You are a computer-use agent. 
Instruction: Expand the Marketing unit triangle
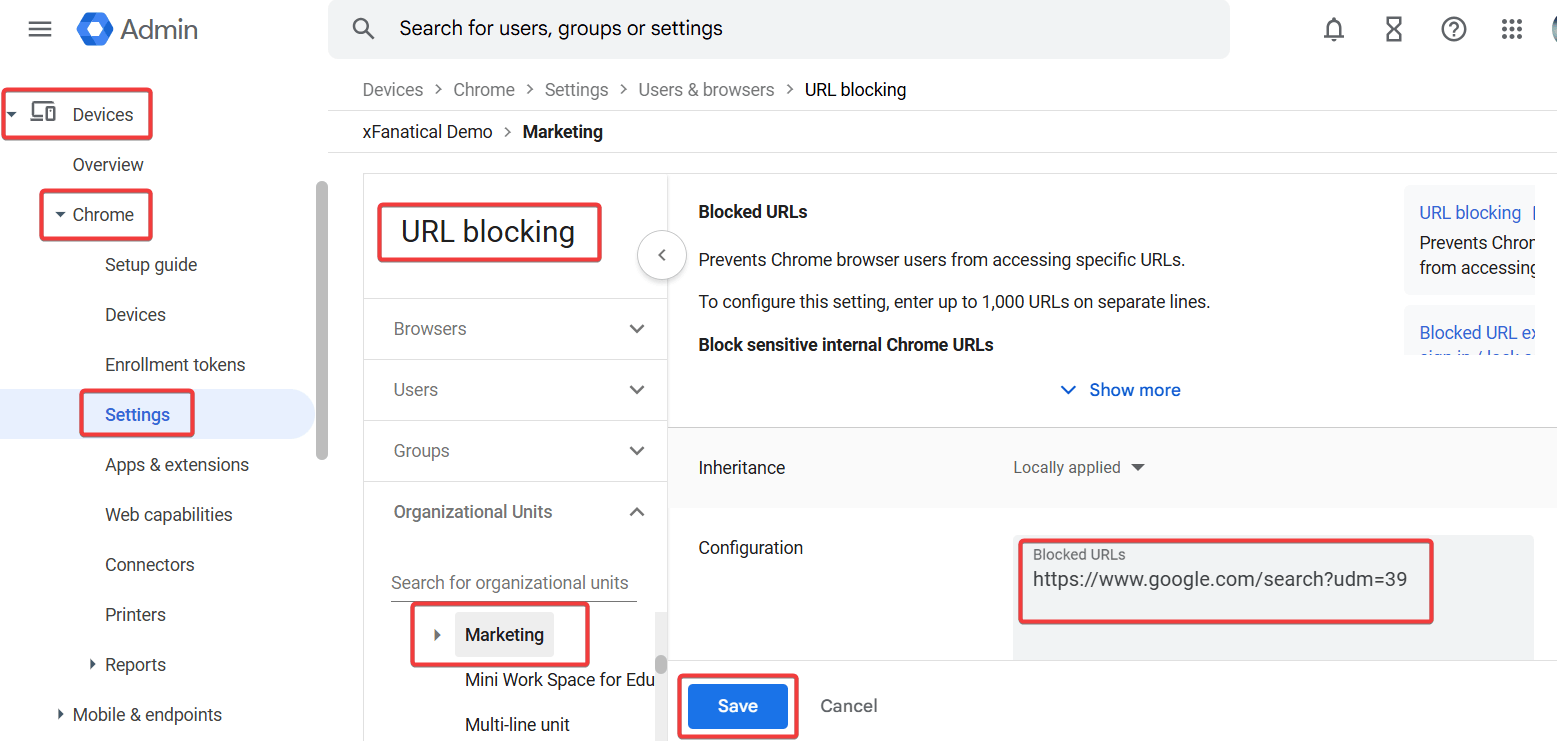tap(437, 635)
